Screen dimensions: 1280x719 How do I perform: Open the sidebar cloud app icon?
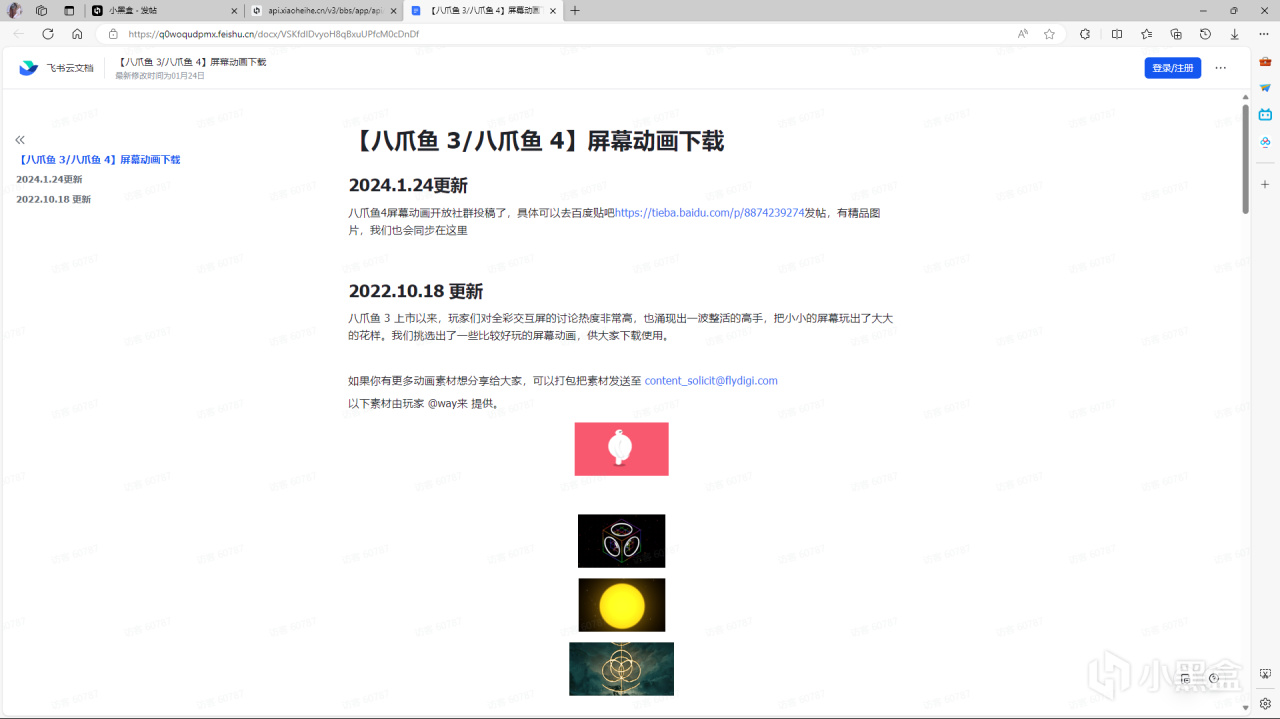(1265, 142)
